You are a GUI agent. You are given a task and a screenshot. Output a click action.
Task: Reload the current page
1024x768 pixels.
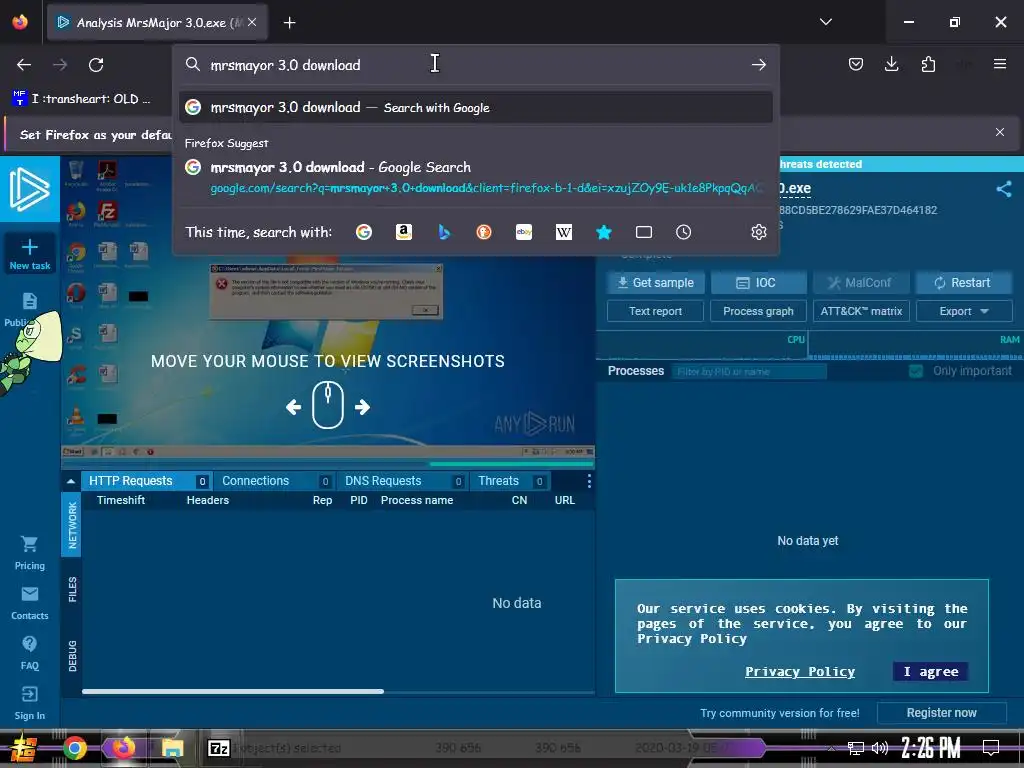[96, 65]
